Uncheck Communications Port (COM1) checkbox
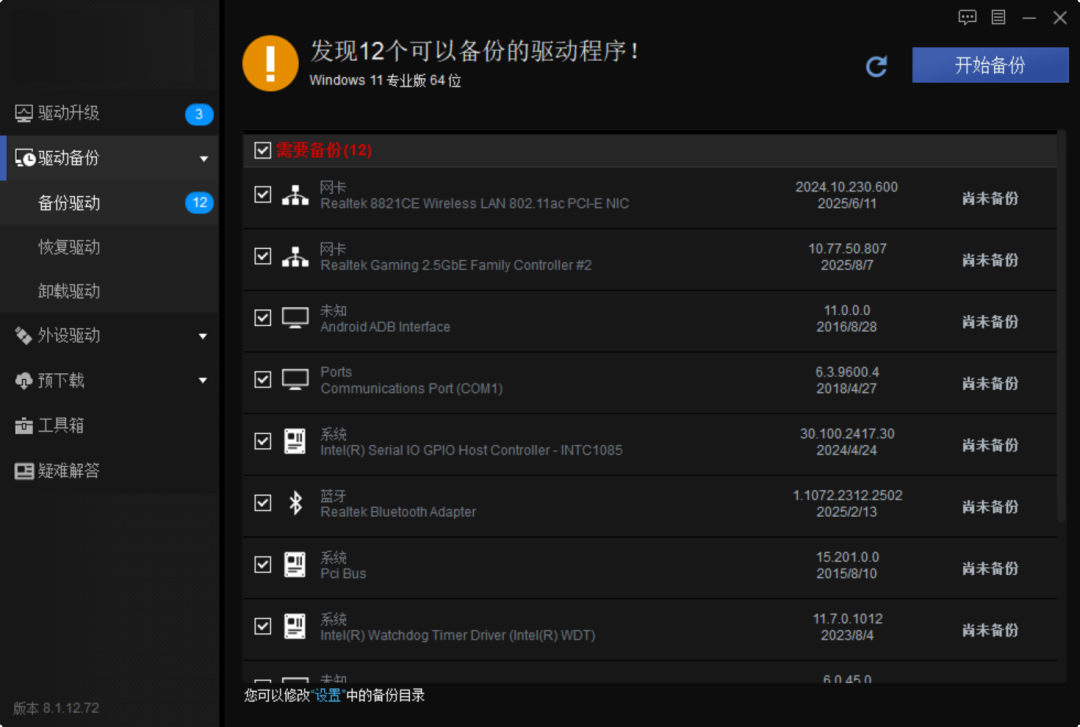This screenshot has height=727, width=1080. coord(262,380)
